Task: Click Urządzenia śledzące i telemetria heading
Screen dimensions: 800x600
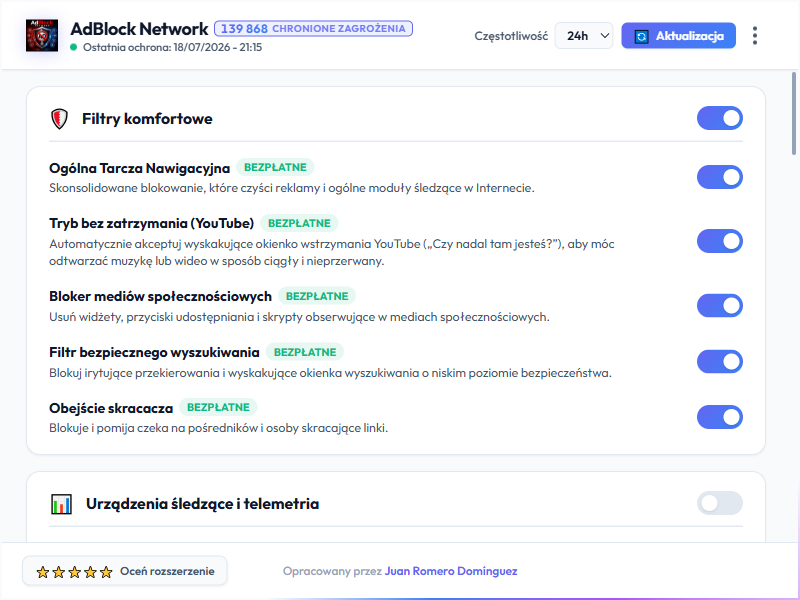Action: click(203, 504)
